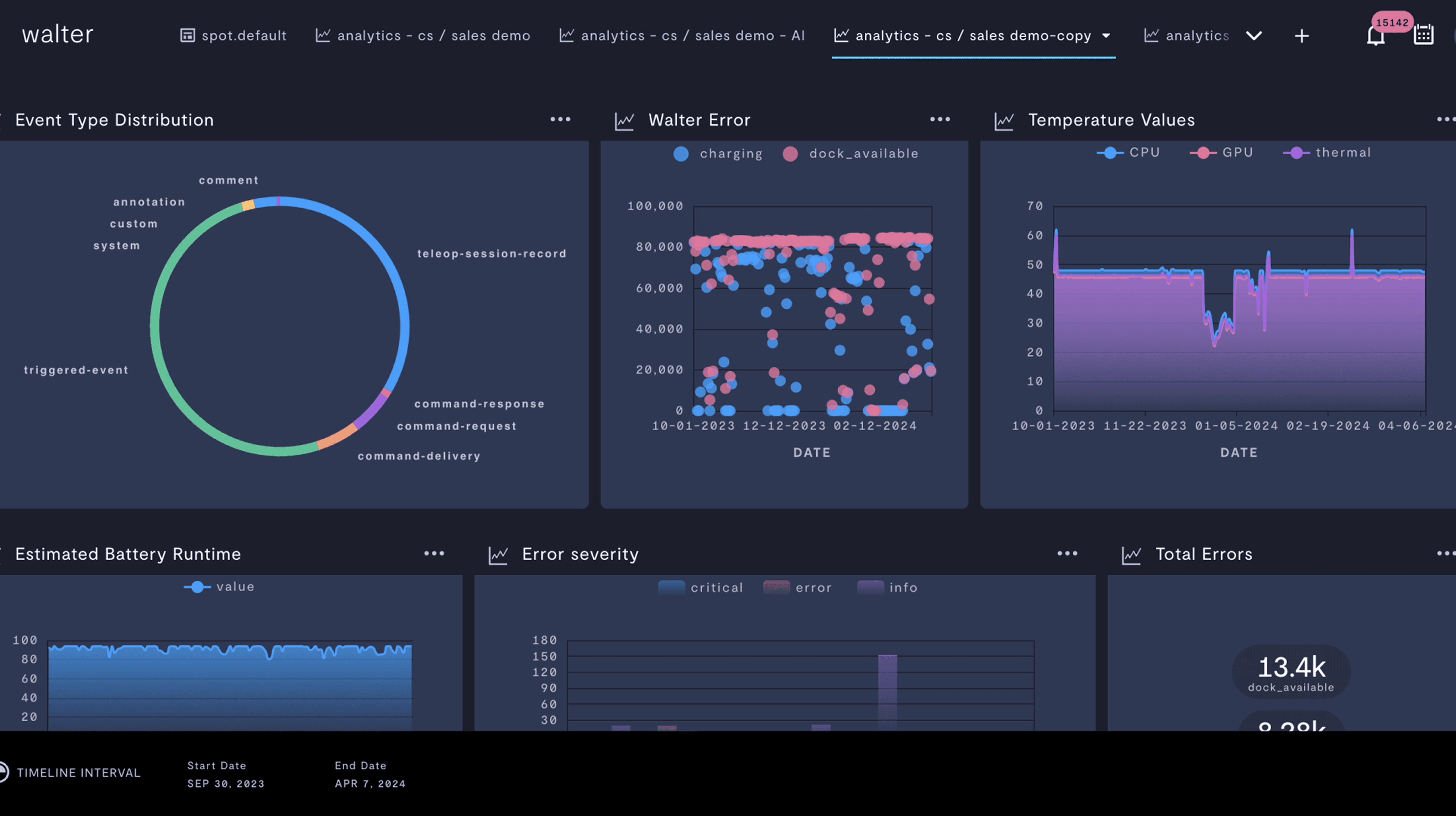The width and height of the screenshot is (1456, 816).
Task: Open the calendar icon in top bar
Action: (x=1423, y=35)
